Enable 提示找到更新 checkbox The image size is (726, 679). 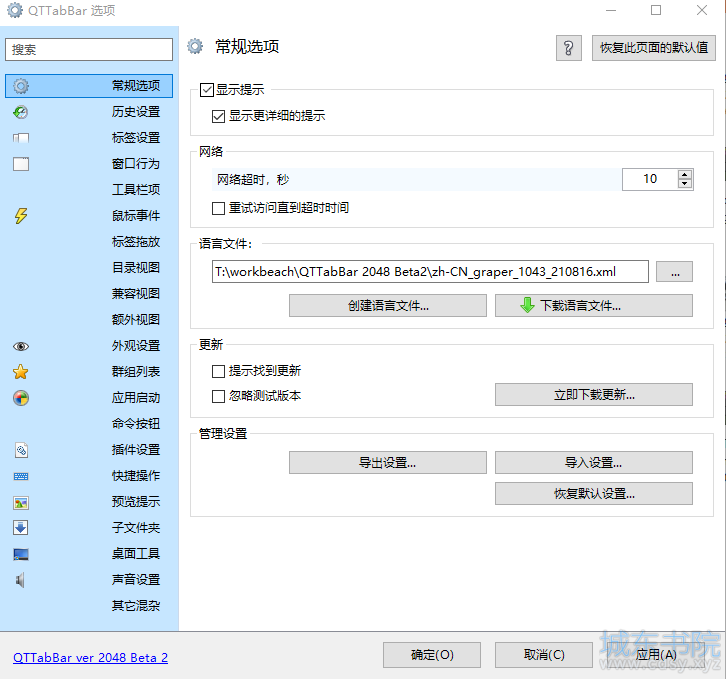[x=219, y=371]
